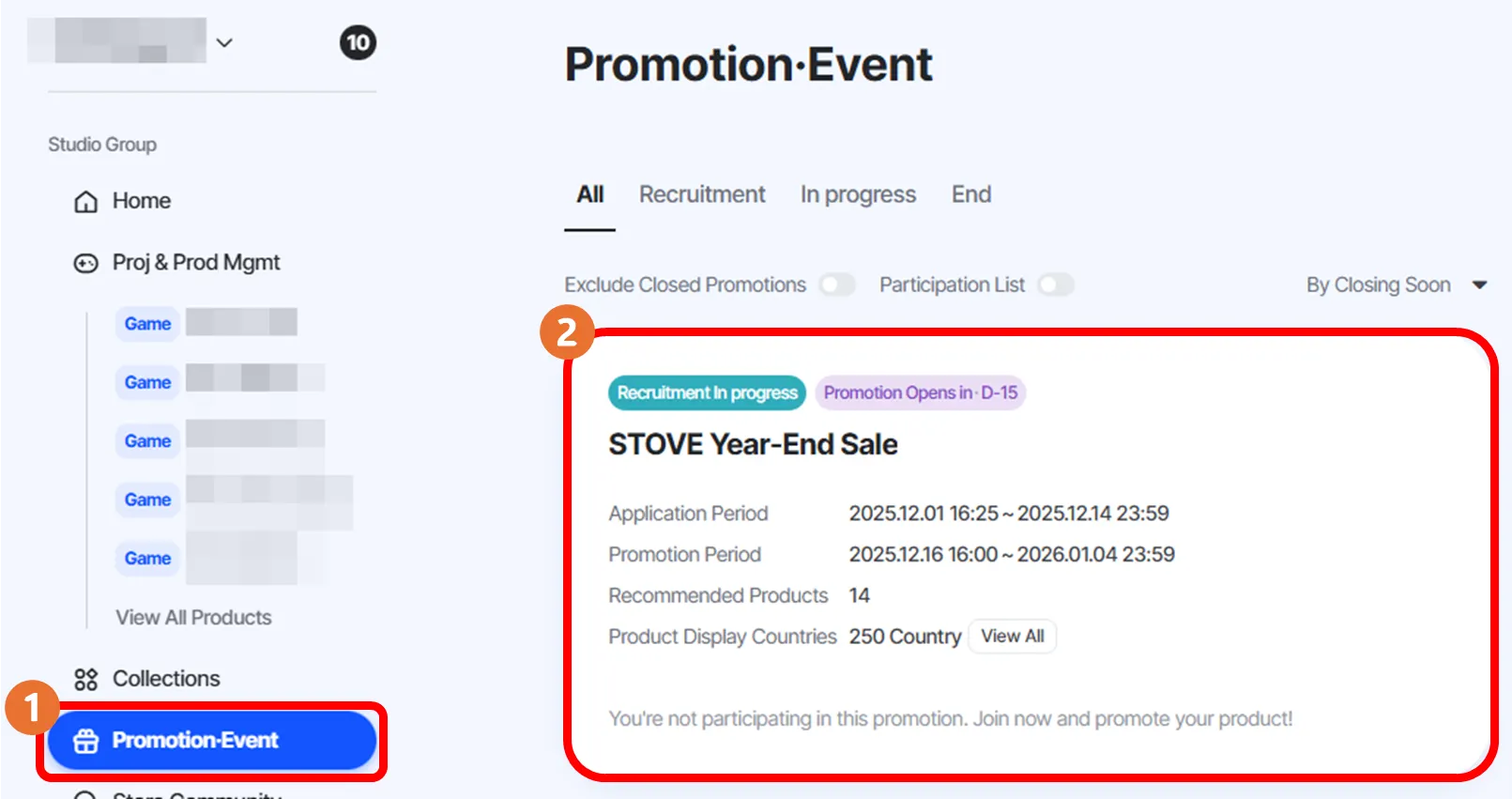Click View All button for display countries

1012,637
